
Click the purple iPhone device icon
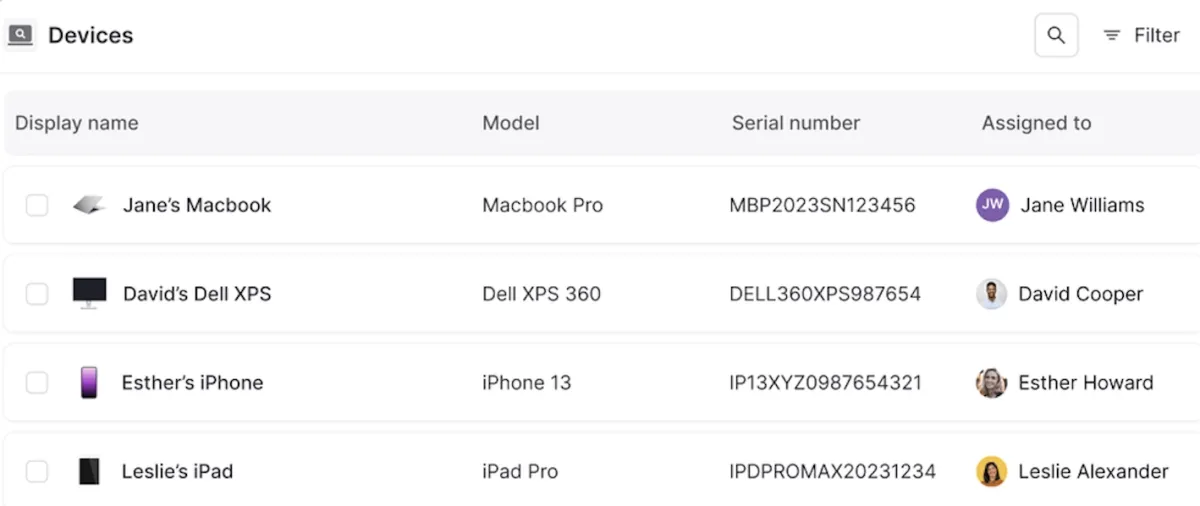89,382
